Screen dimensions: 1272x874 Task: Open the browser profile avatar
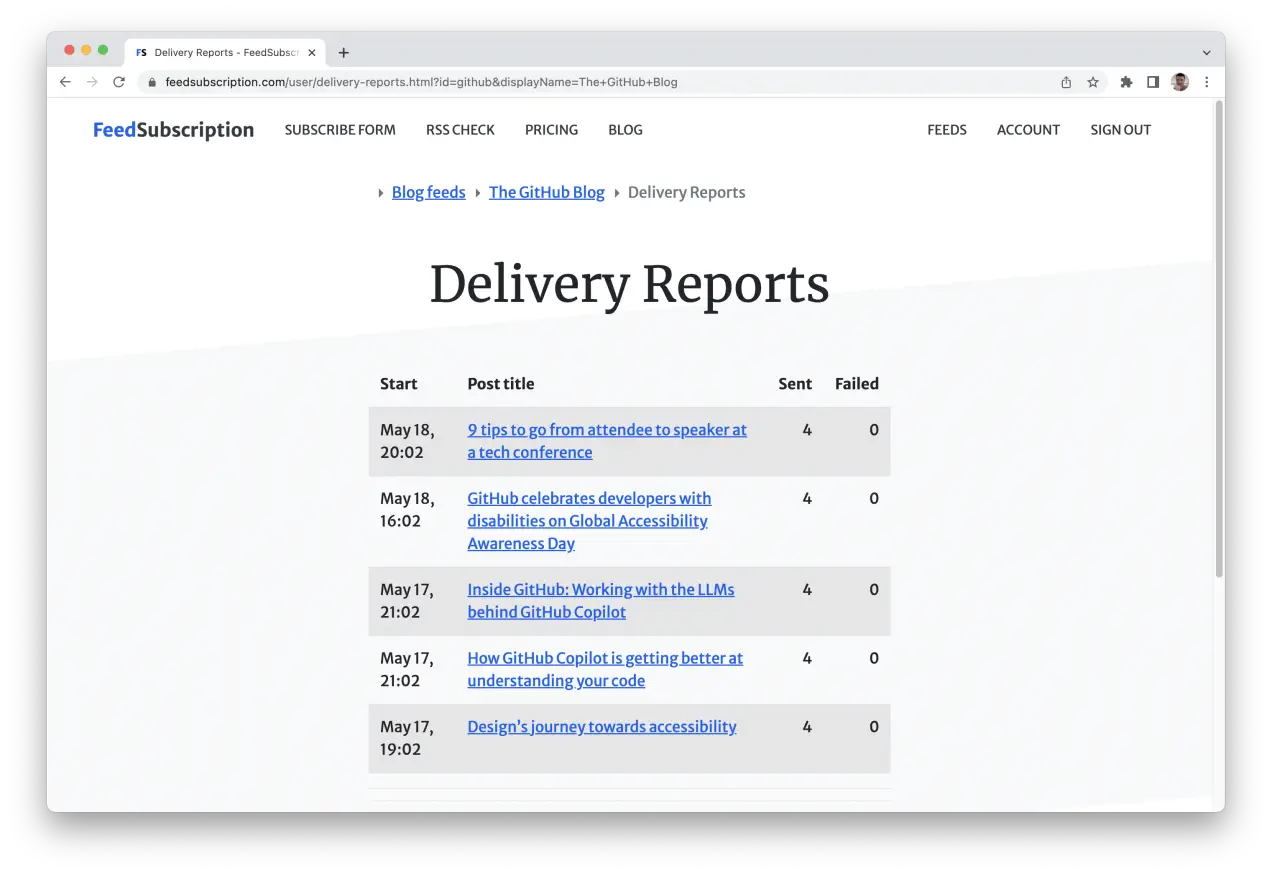(x=1179, y=82)
